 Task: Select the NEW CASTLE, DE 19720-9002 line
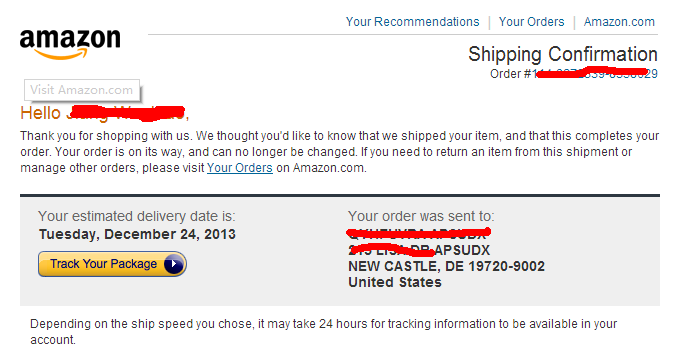point(446,266)
